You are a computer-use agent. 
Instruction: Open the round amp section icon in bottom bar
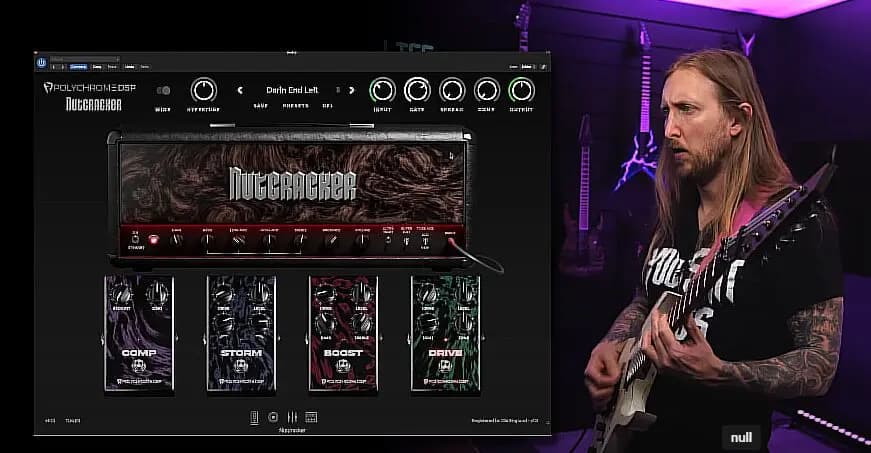point(273,417)
